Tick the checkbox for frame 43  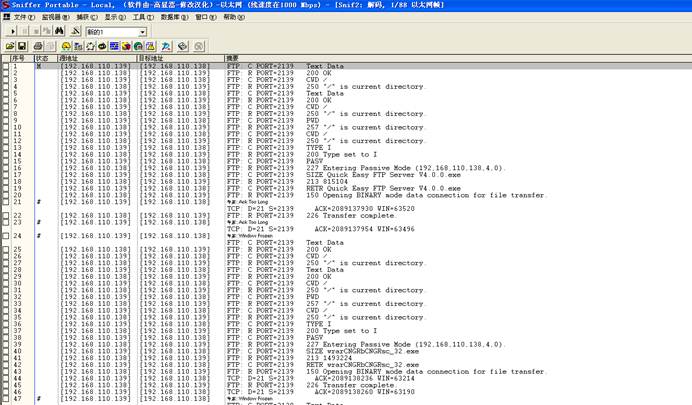click(x=5, y=371)
